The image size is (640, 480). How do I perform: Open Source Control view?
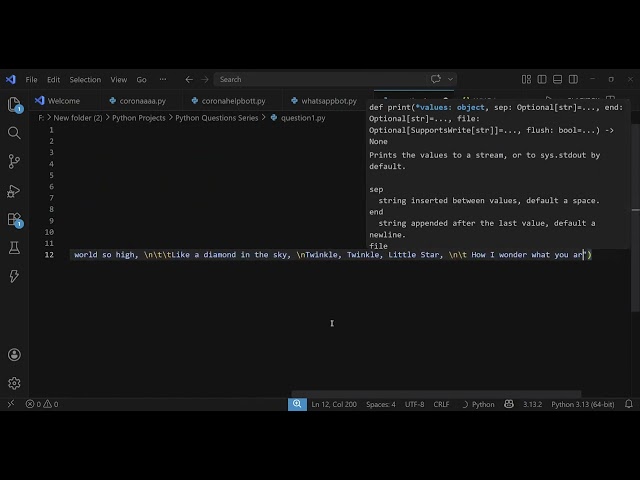[14, 161]
